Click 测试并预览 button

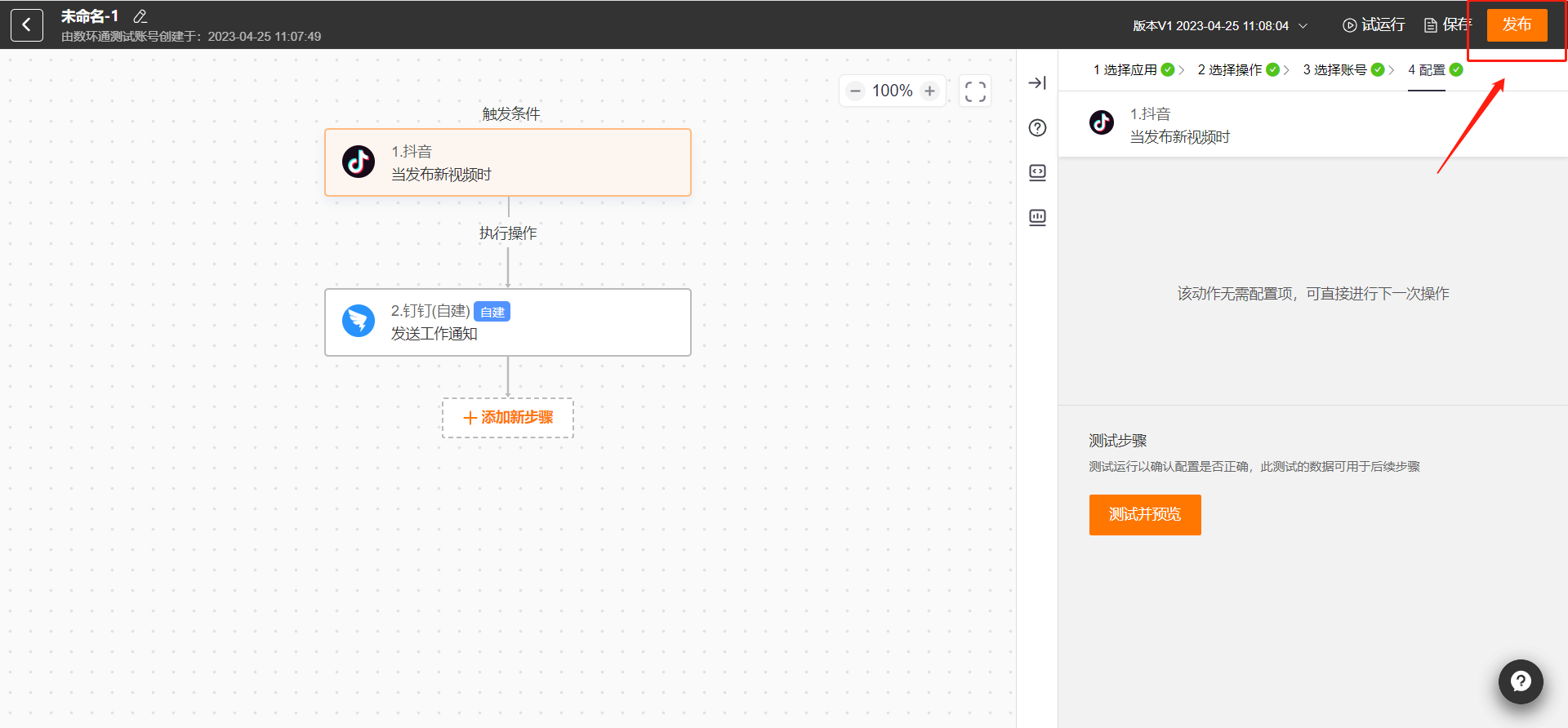[x=1144, y=515]
